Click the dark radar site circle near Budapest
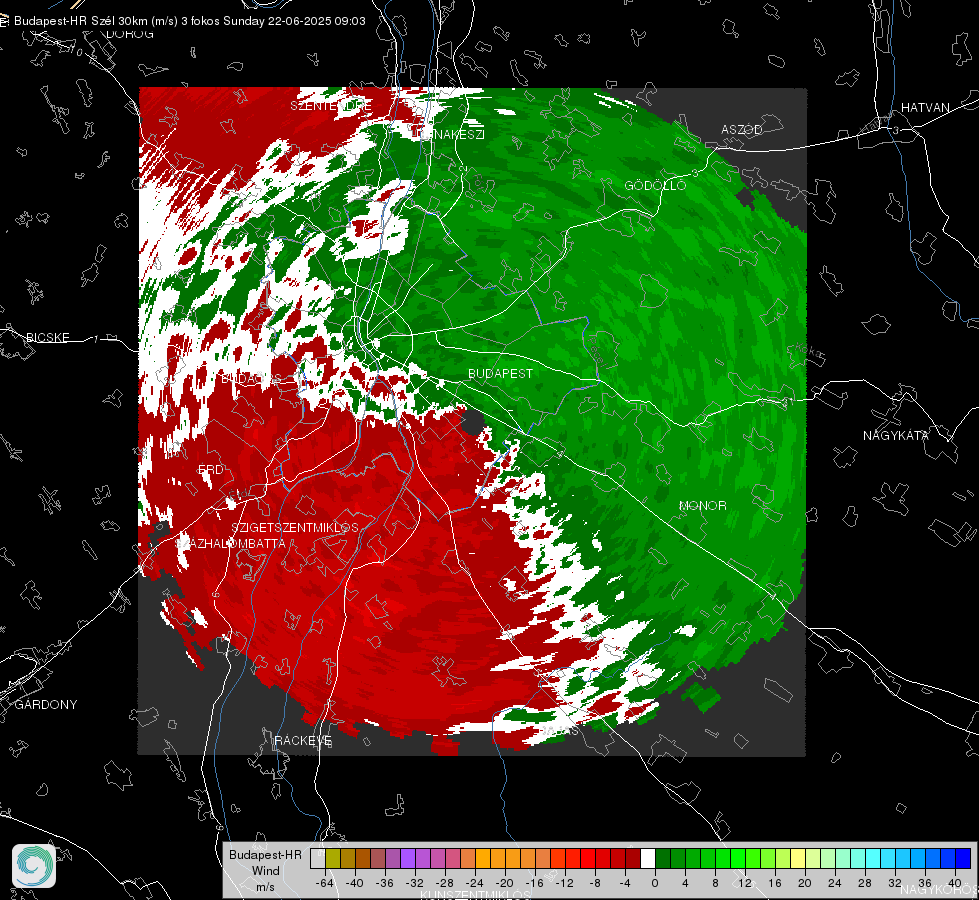 473,422
